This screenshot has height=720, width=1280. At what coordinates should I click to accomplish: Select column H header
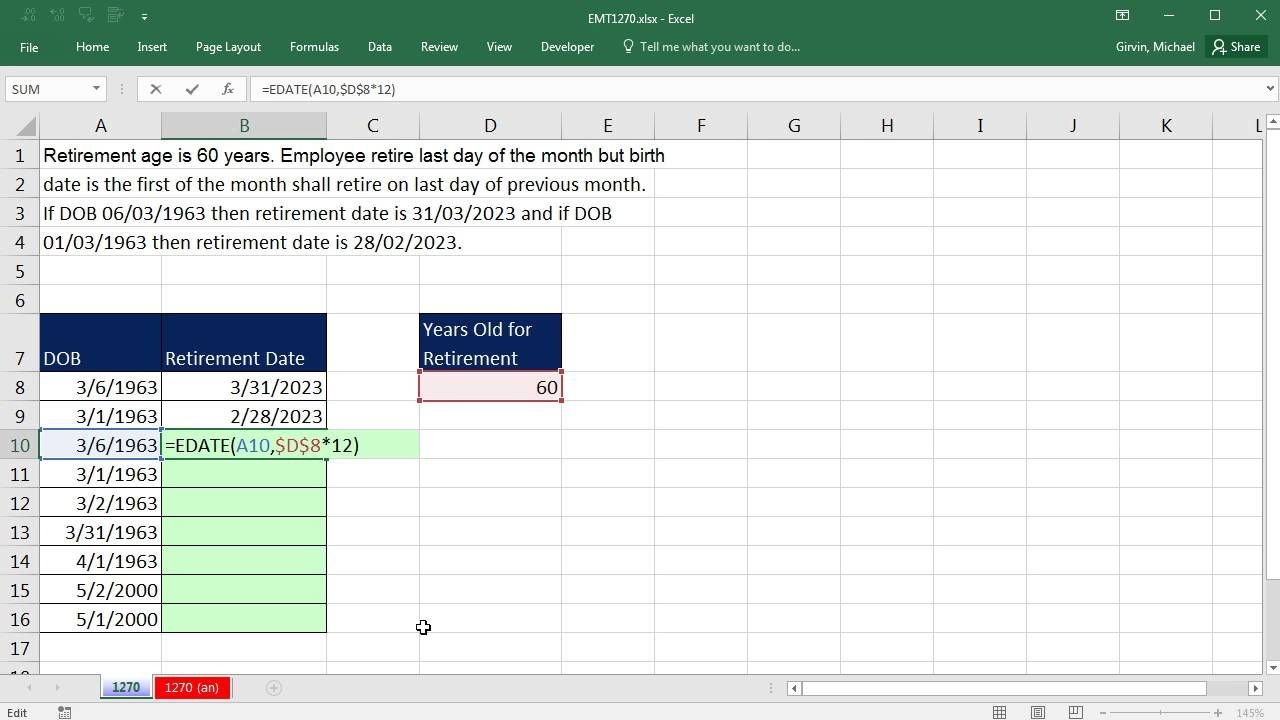pyautogui.click(x=887, y=126)
